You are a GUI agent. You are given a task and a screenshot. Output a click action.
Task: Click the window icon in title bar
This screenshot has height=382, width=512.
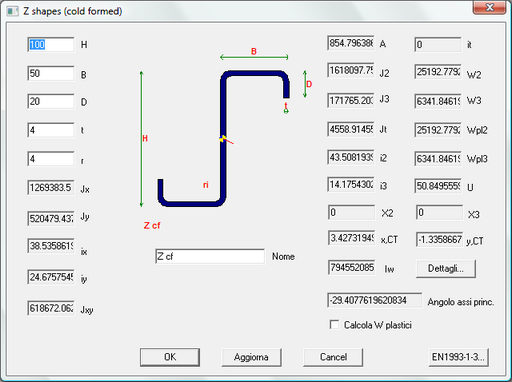12,11
